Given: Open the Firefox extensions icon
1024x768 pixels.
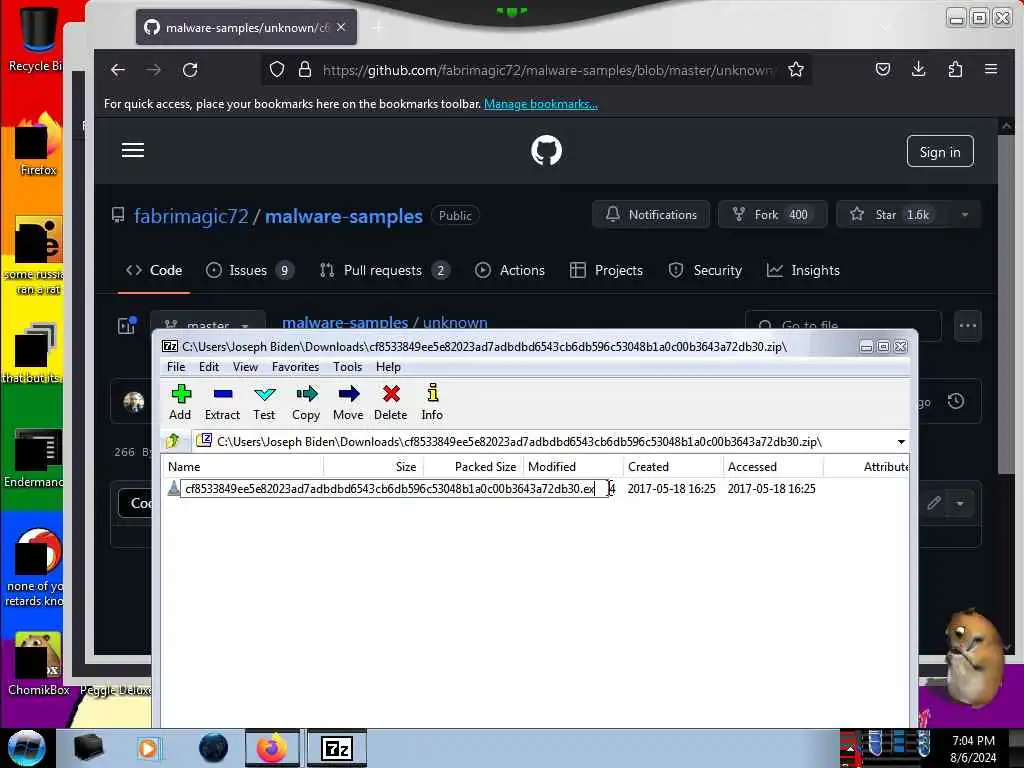Looking at the screenshot, I should (x=955, y=69).
